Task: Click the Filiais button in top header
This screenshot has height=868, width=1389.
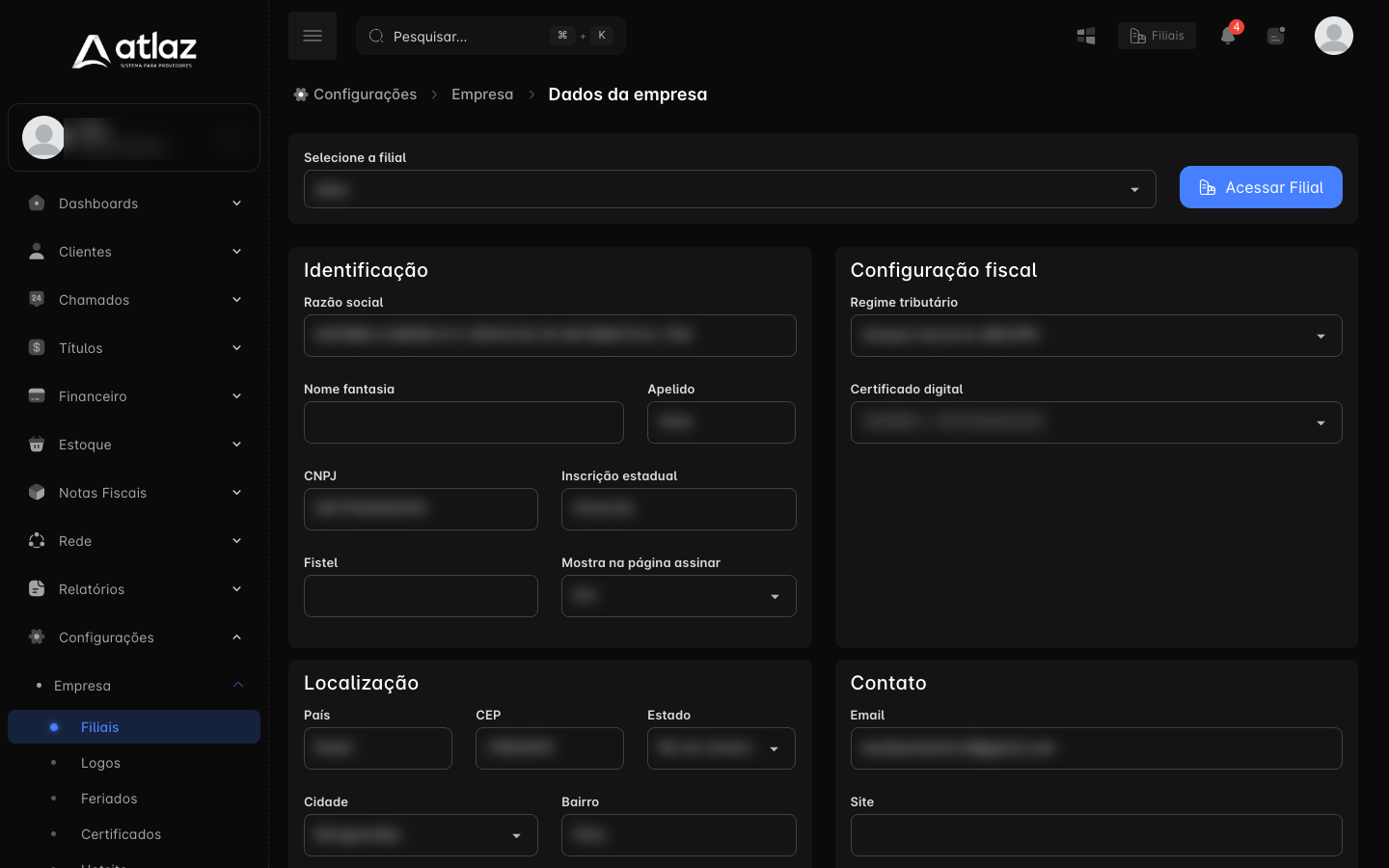Action: [x=1157, y=36]
